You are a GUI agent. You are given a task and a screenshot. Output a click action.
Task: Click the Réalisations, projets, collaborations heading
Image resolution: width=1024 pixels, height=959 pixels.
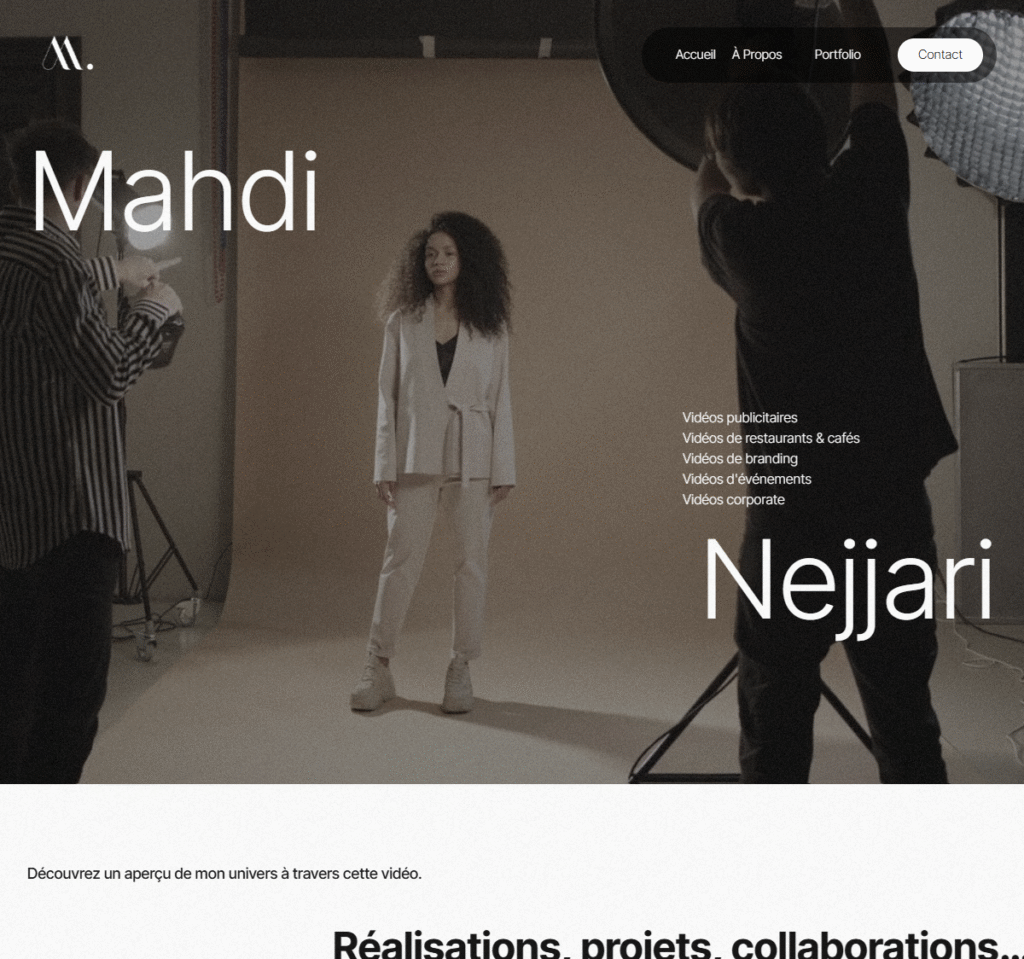(678, 944)
